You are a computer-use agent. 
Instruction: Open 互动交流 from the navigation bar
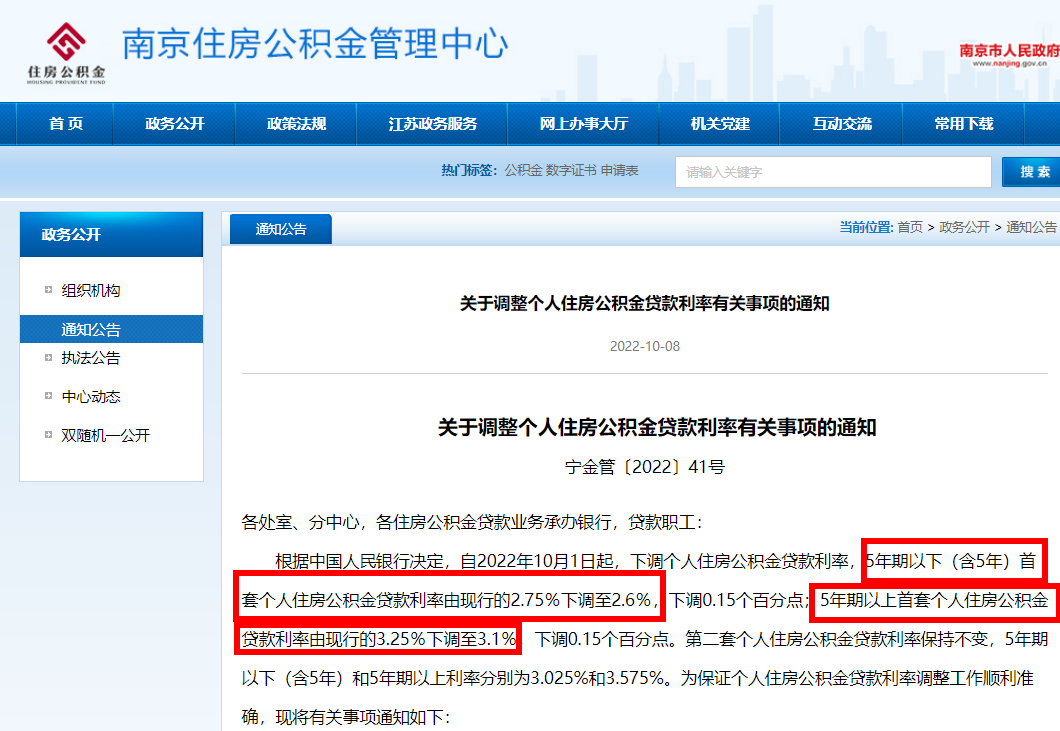click(x=841, y=123)
